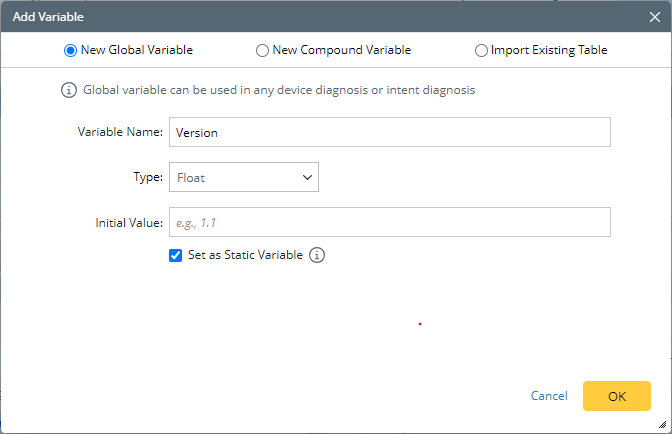The width and height of the screenshot is (672, 434).
Task: Uncheck the Set as Static Variable checkbox
Action: 176,255
